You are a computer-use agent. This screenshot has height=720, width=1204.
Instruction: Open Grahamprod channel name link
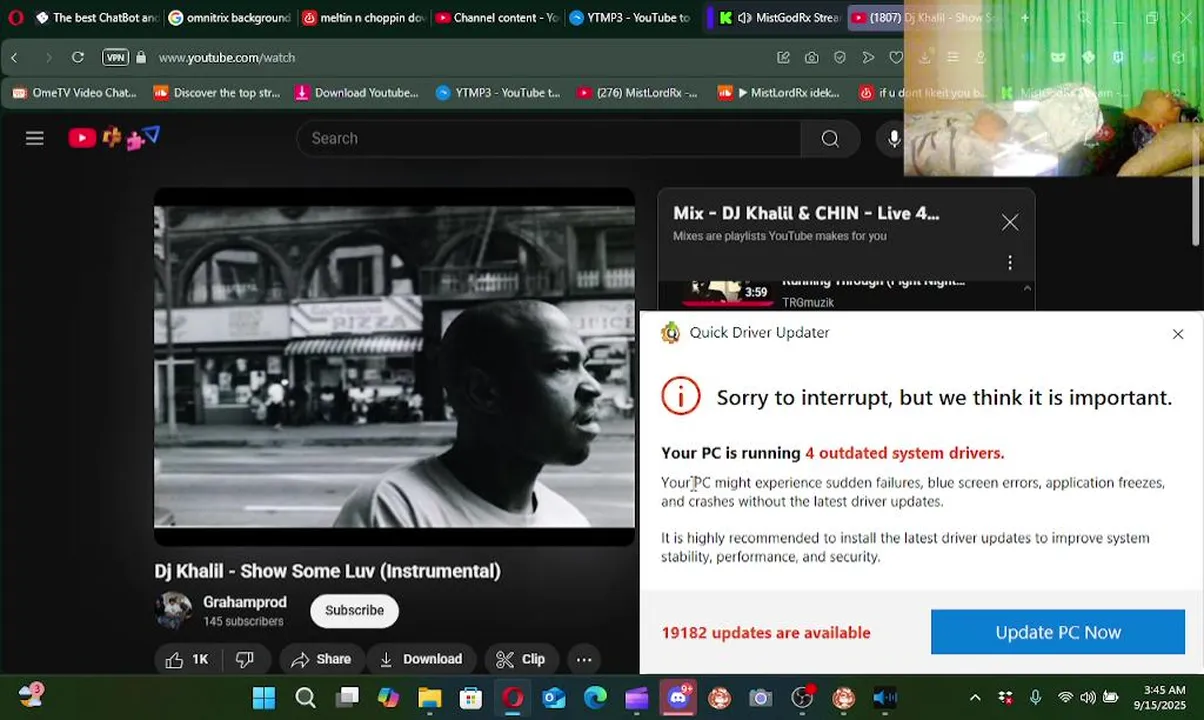click(x=245, y=602)
